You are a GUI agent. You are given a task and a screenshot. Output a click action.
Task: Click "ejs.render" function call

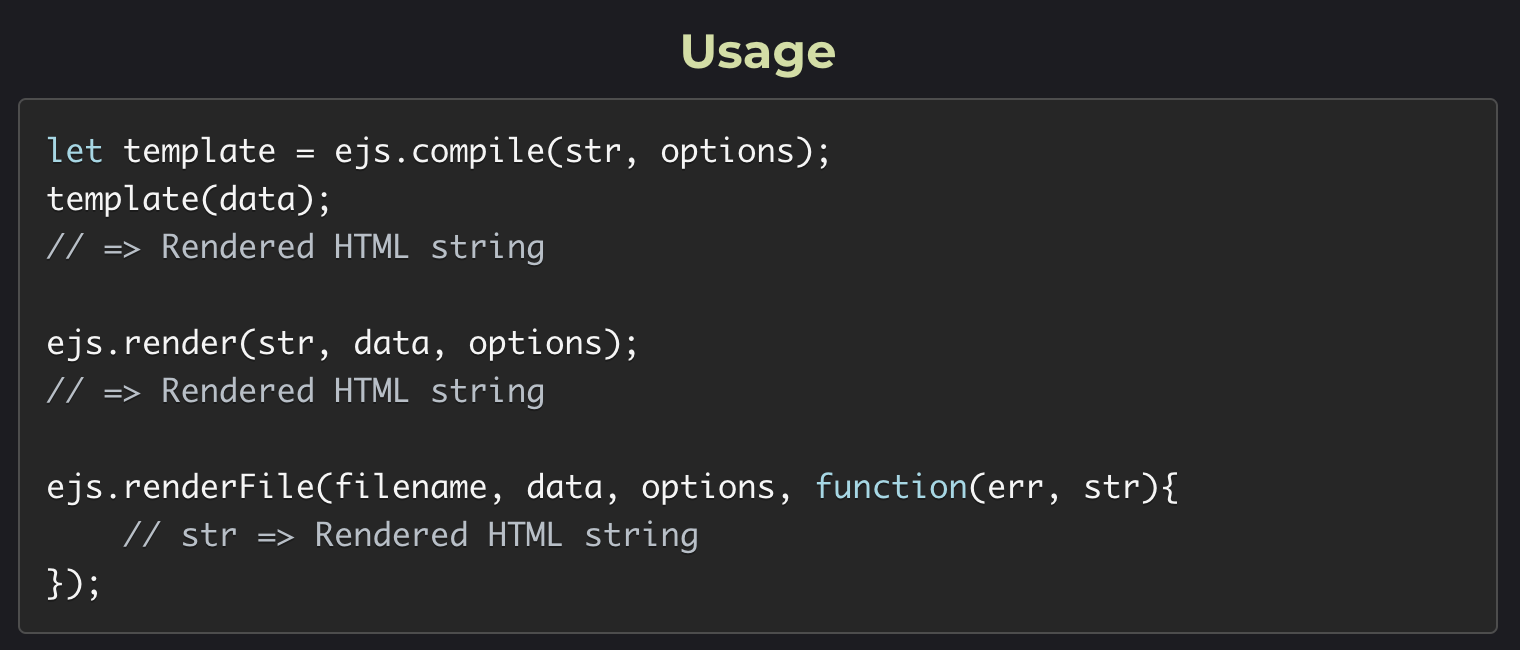pyautogui.click(x=142, y=343)
